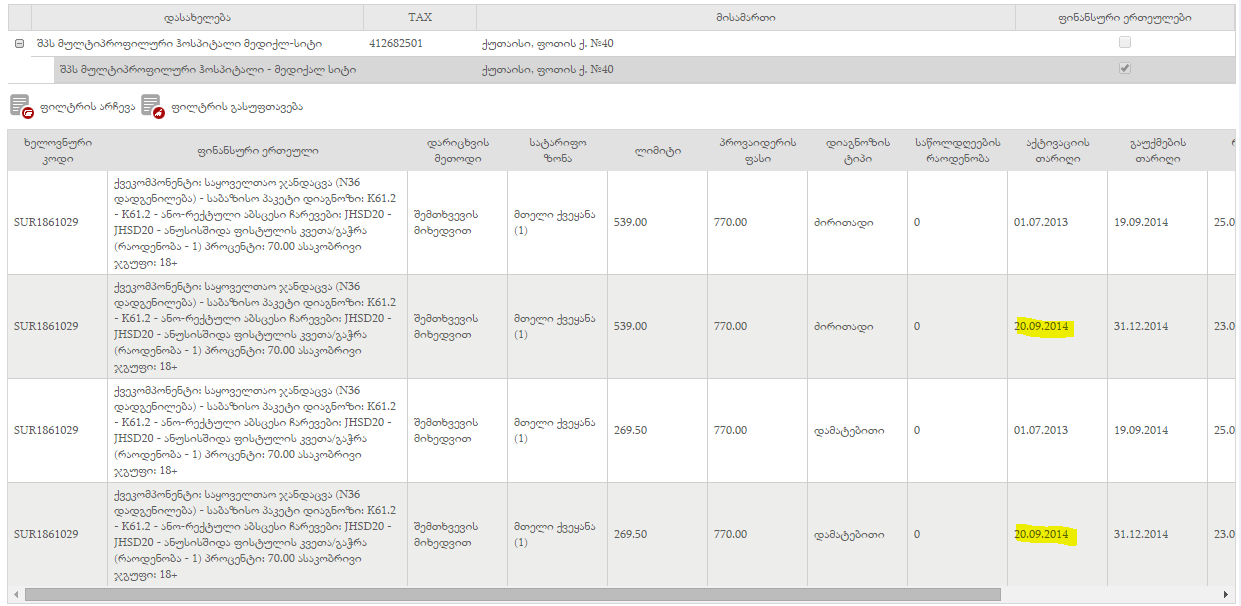This screenshot has height=606, width=1241.
Task: Select the child row 'ჰოსპიტალი - მედიქალ სიტი'
Action: (207, 70)
